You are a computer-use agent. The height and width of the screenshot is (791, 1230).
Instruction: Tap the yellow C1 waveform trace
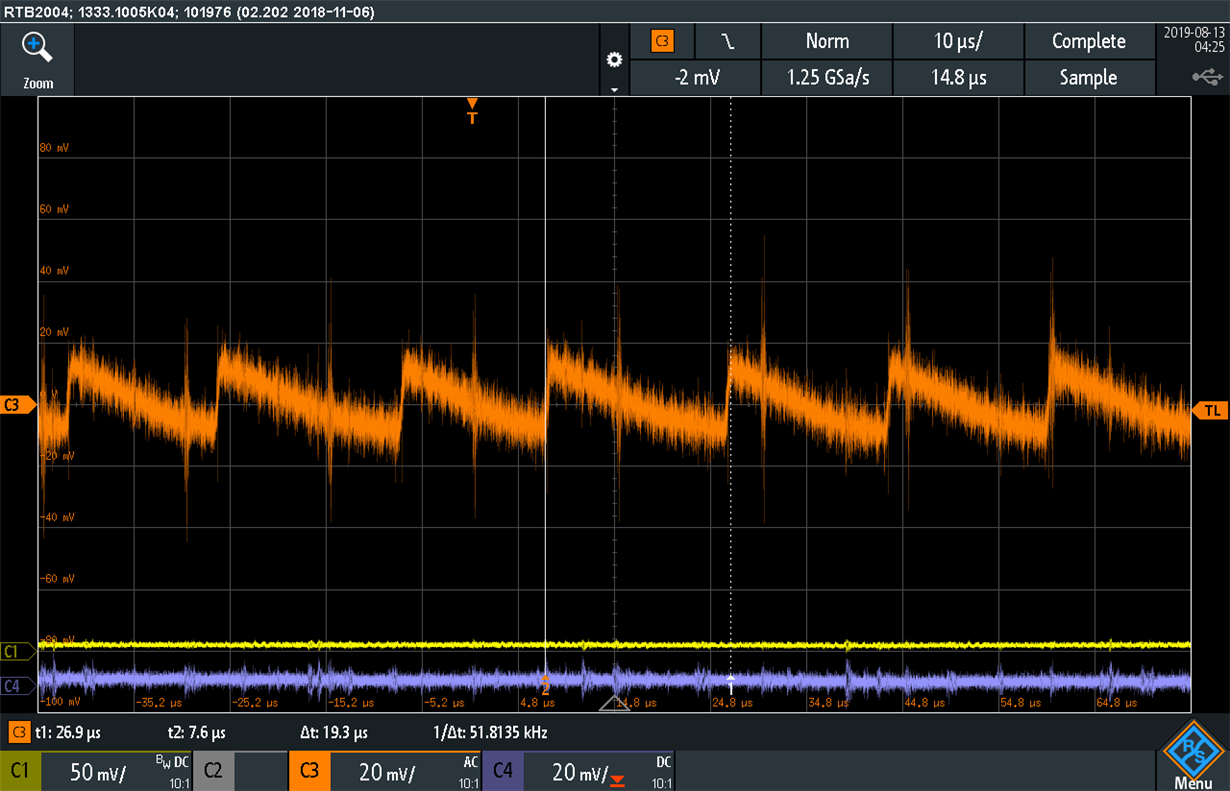tap(614, 645)
